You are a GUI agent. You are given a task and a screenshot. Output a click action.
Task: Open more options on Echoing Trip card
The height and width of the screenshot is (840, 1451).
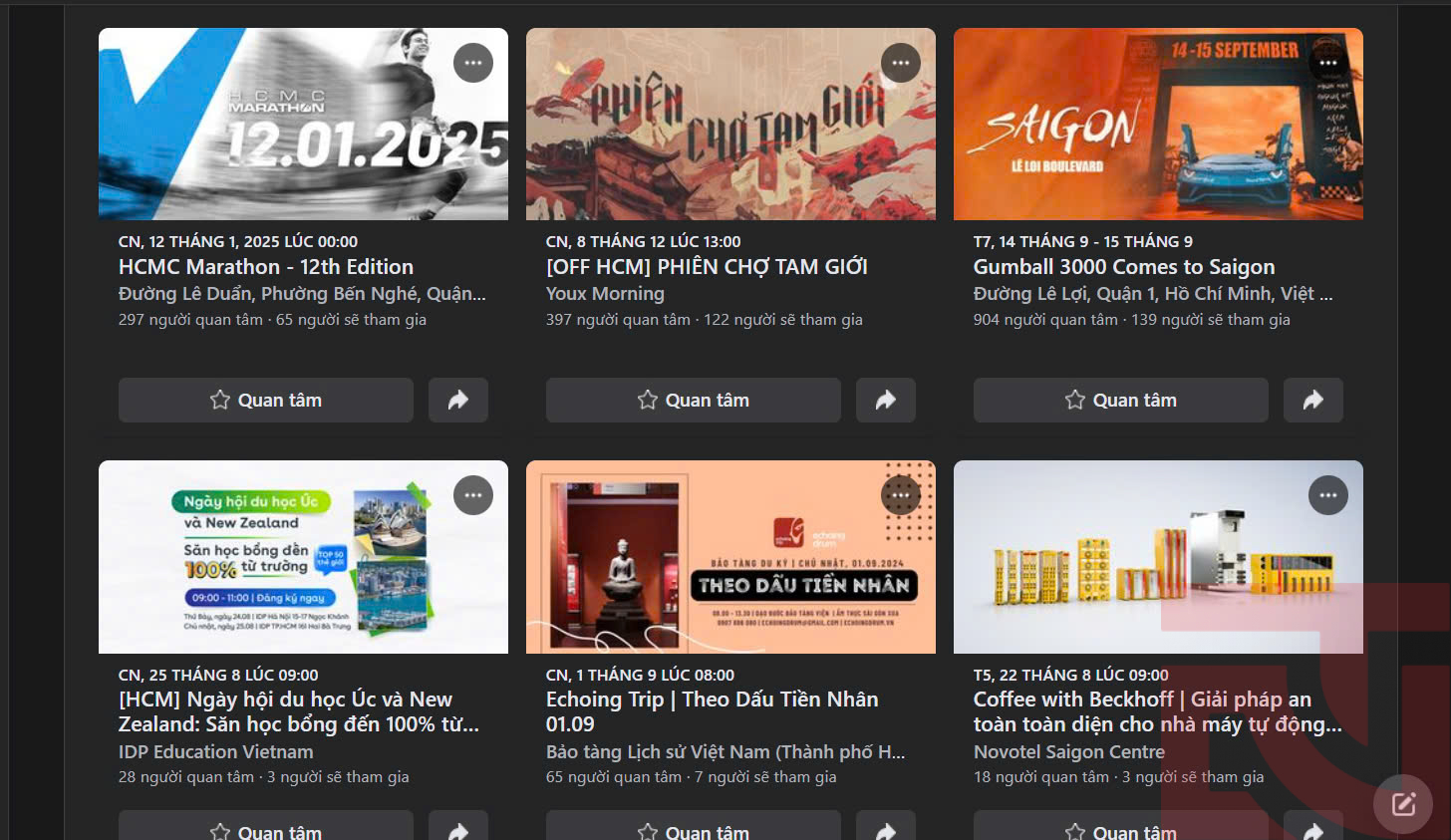(901, 495)
